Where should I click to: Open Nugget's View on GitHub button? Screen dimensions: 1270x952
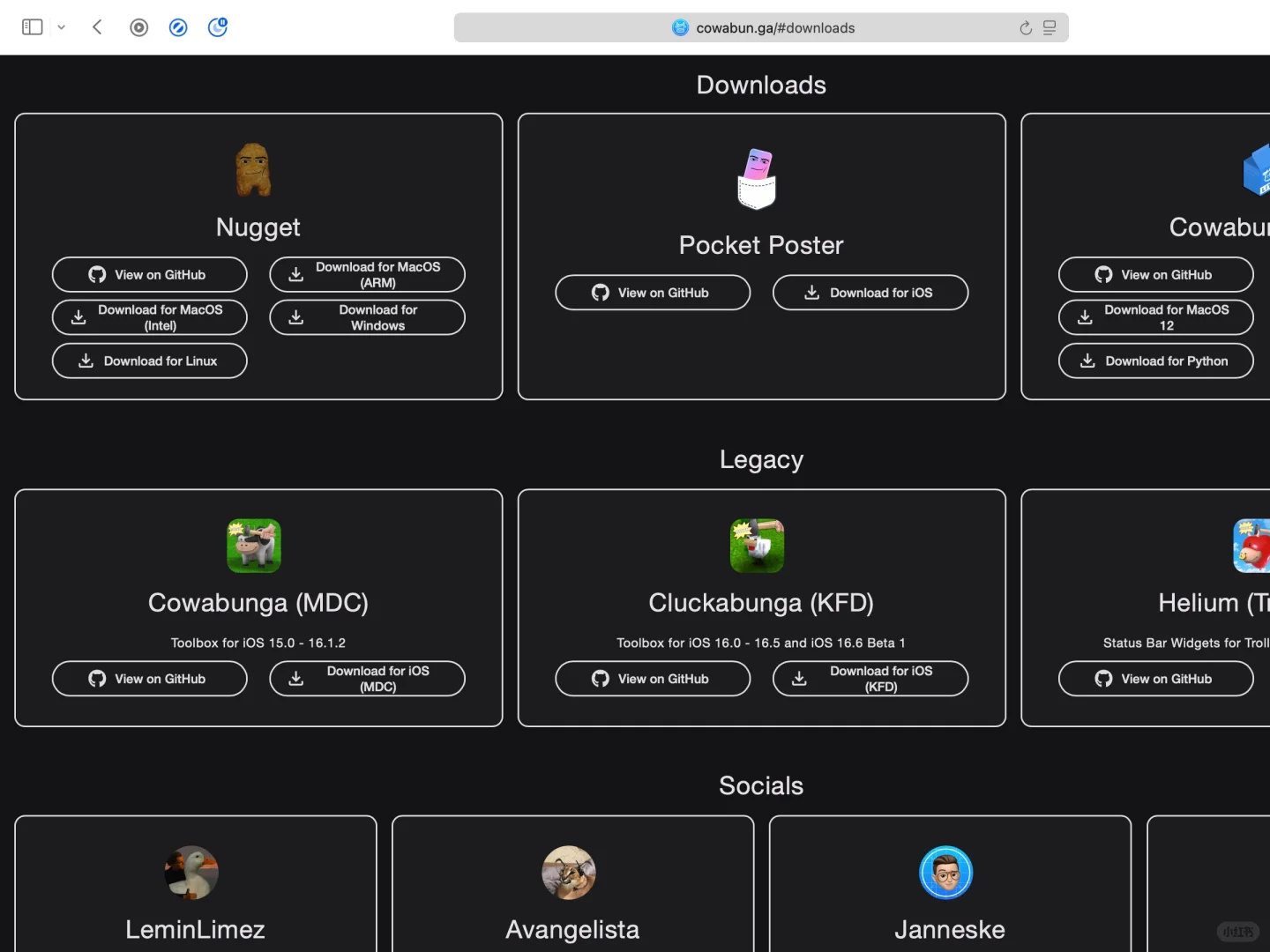pos(150,274)
